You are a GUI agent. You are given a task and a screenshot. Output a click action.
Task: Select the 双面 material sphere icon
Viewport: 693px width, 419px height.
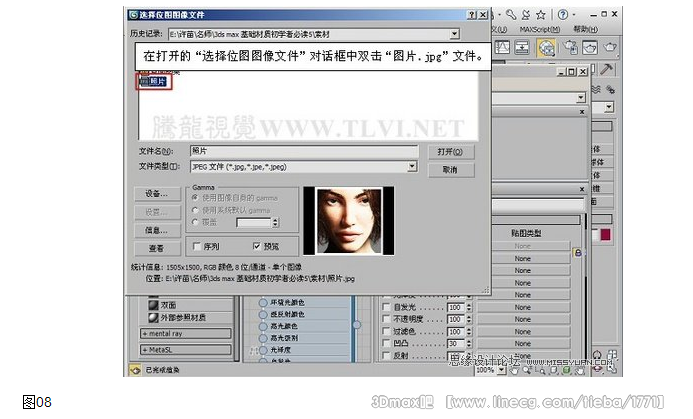153,305
